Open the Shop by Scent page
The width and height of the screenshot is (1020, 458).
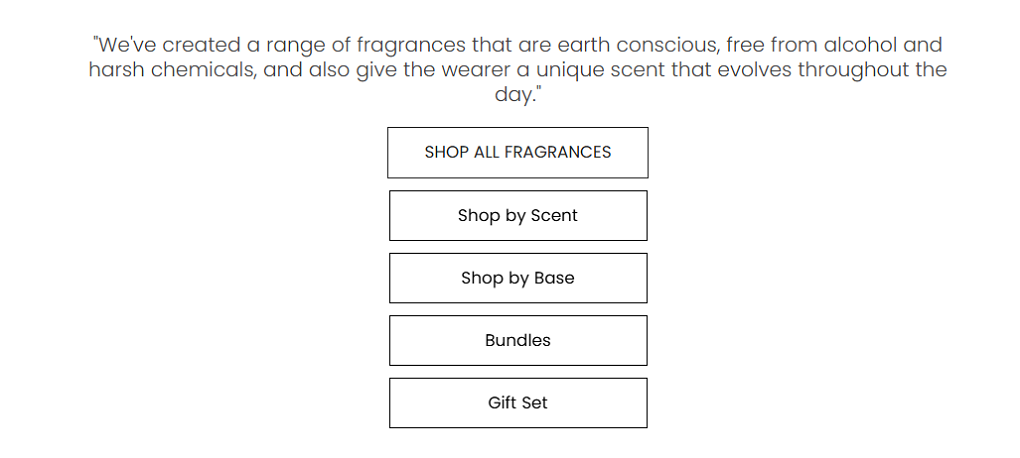(x=518, y=215)
